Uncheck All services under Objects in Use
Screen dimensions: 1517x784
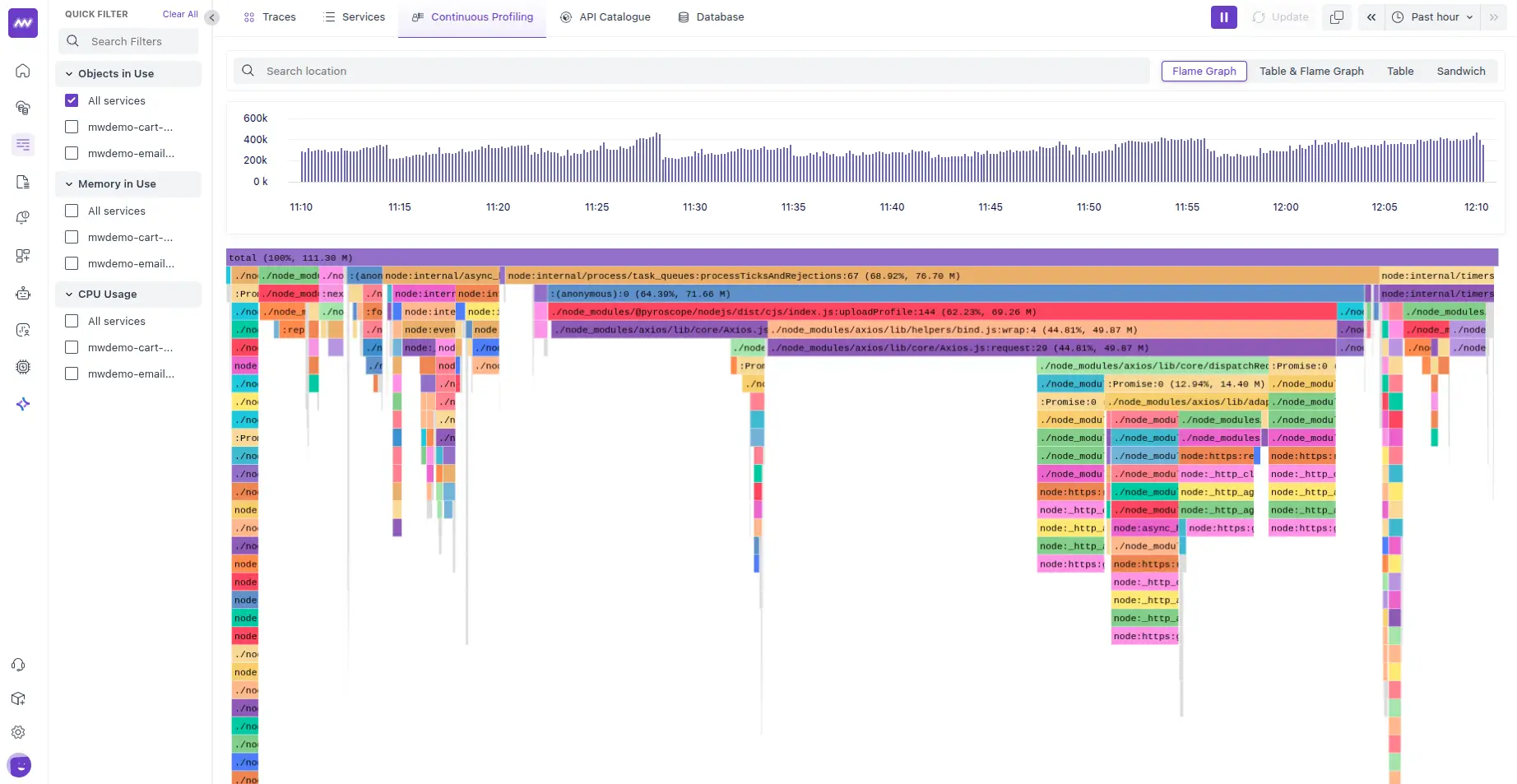72,100
